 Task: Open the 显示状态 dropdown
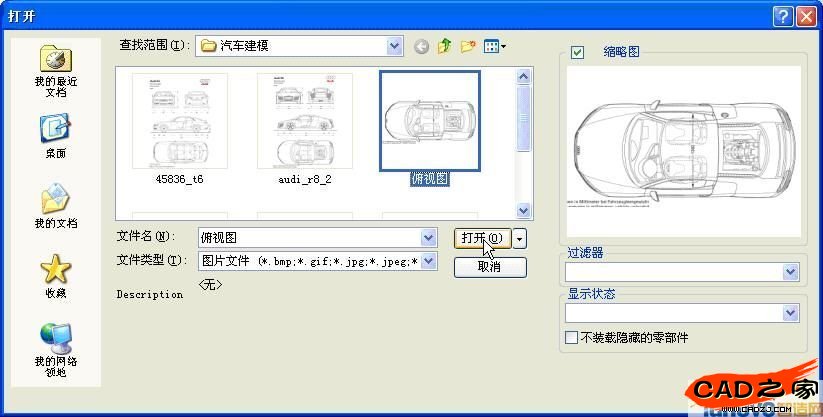(x=791, y=313)
